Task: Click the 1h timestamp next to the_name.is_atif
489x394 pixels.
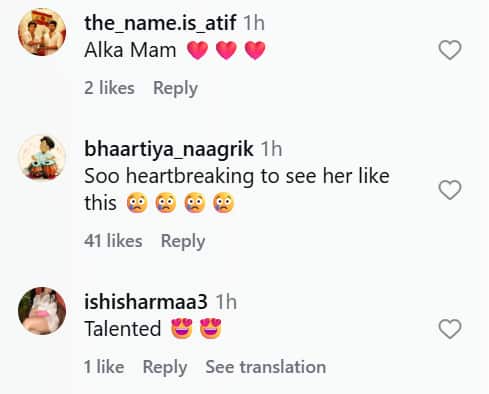Action: (254, 23)
